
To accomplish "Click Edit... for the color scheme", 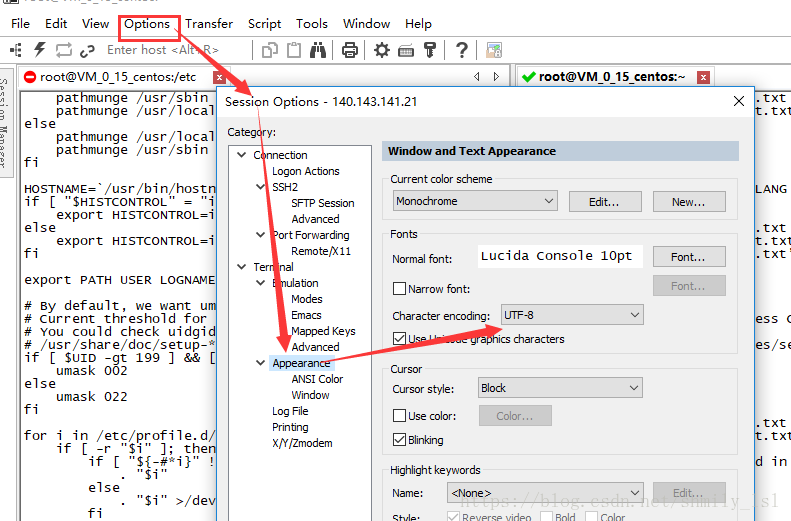I will [605, 202].
